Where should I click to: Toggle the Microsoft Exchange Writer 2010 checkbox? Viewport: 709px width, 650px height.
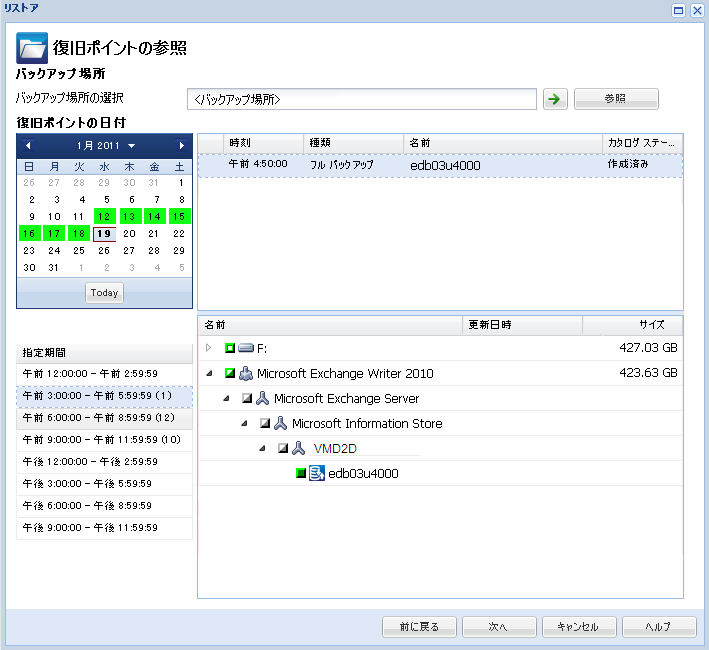click(229, 373)
